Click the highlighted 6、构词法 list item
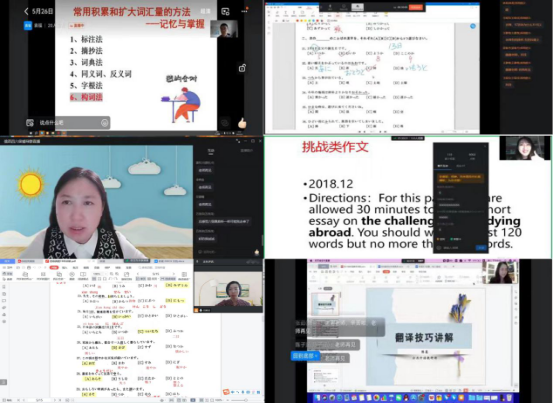Viewport: 554px width, 404px height. pos(86,97)
